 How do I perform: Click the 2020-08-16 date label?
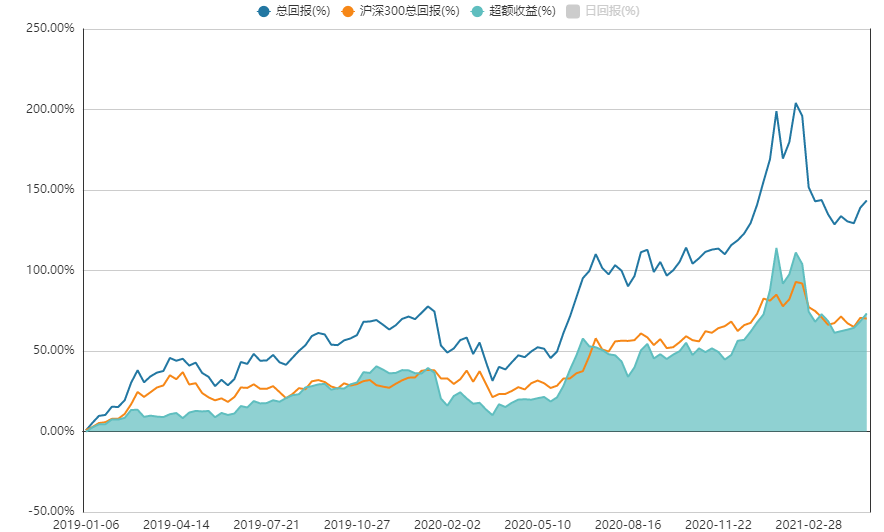[628, 525]
